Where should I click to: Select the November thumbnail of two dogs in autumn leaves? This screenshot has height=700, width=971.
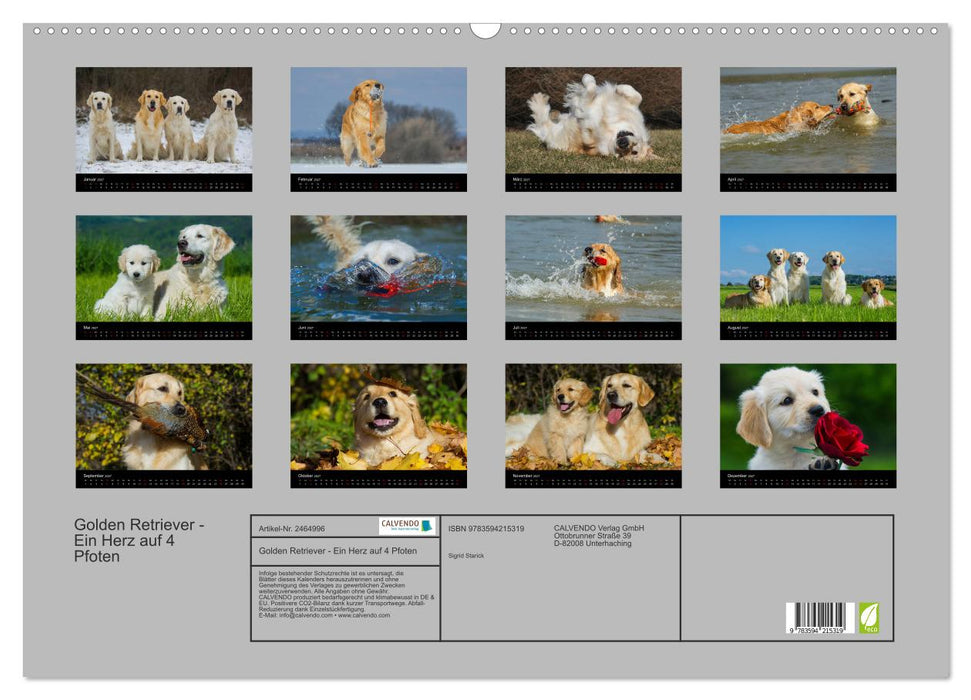(593, 426)
